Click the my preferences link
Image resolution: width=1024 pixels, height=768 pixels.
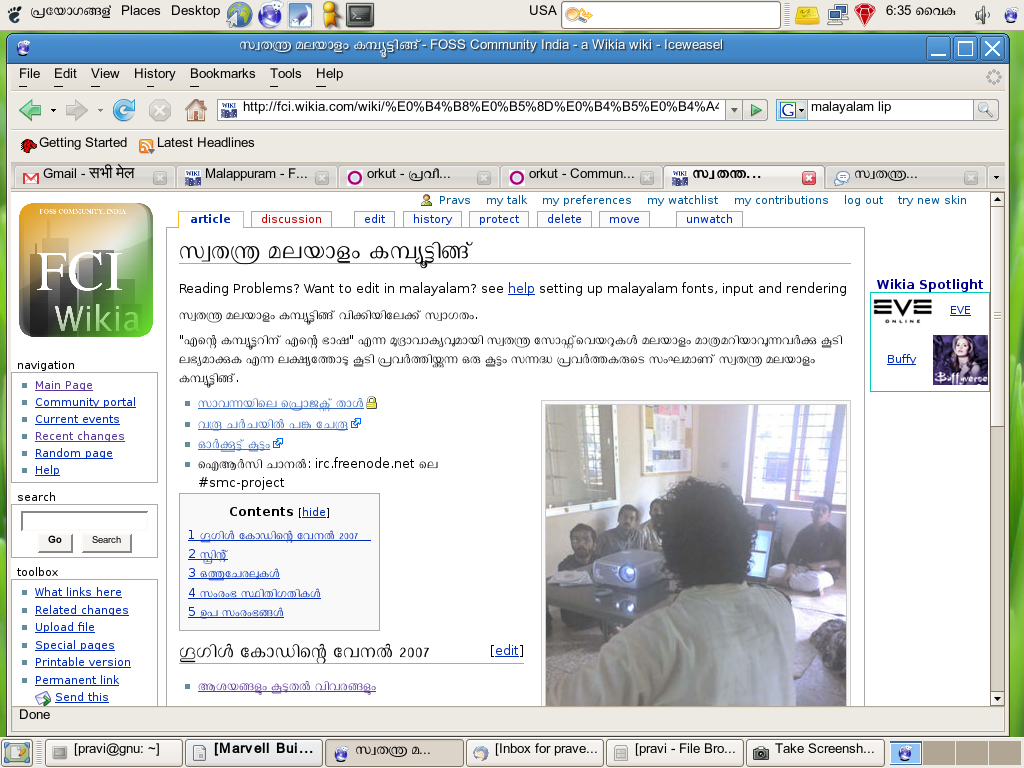click(586, 200)
